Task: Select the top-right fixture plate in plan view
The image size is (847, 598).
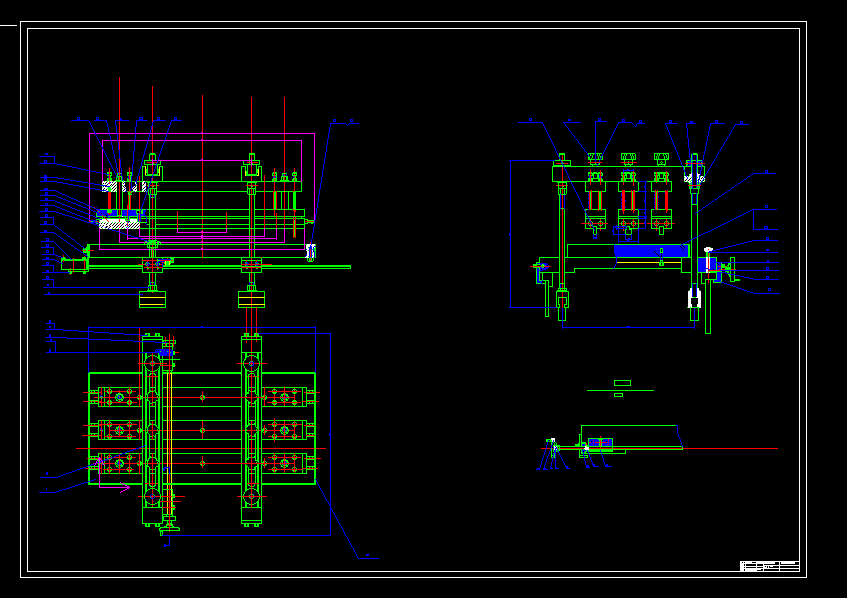Action: 285,397
